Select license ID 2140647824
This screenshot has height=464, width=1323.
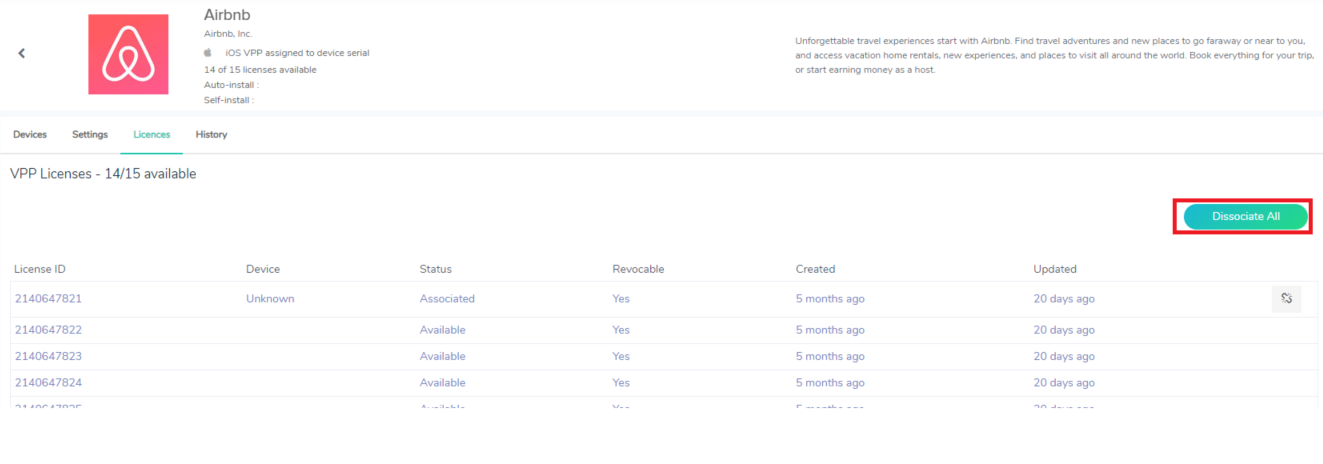point(48,383)
